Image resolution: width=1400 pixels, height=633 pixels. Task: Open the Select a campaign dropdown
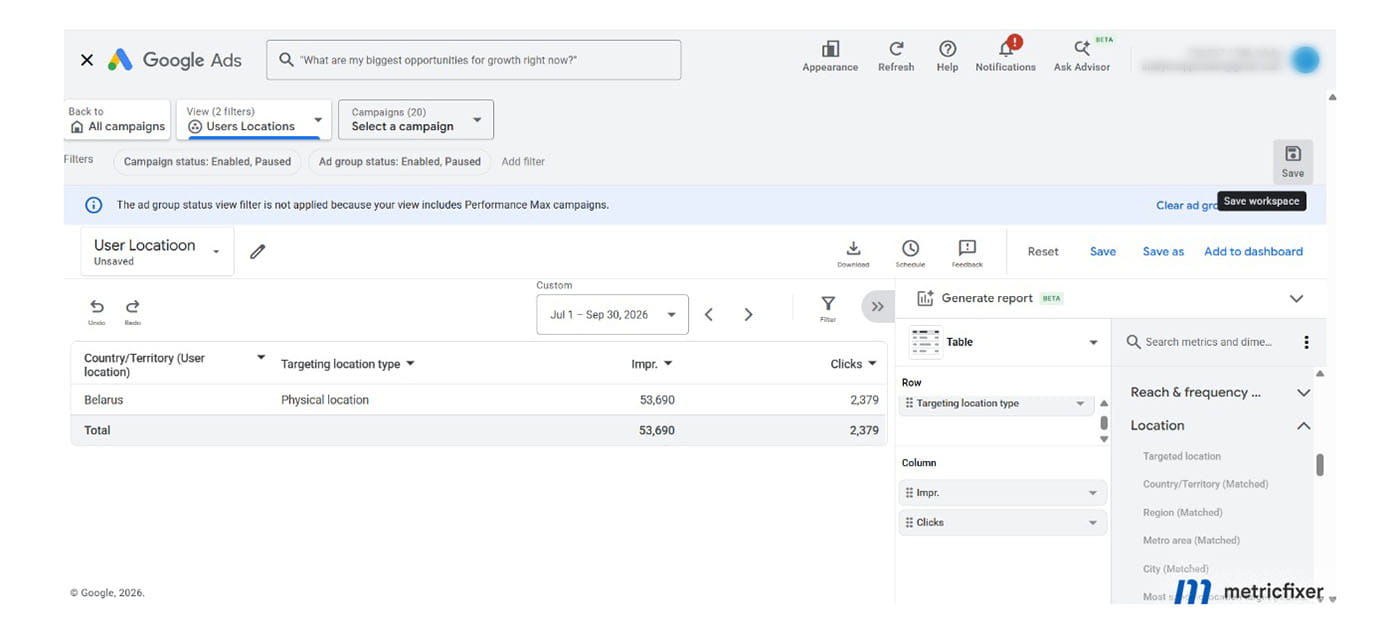pos(416,120)
